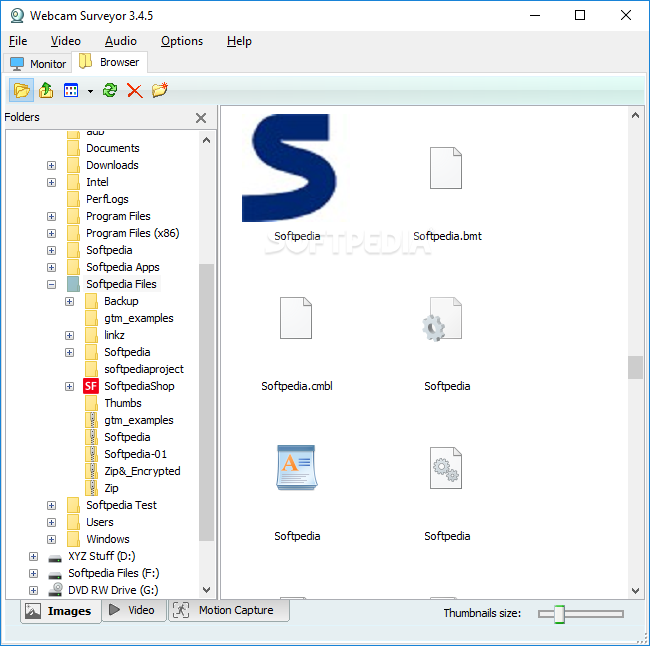Expand the Windows folder
Viewport: 650px width, 646px height.
[x=51, y=539]
